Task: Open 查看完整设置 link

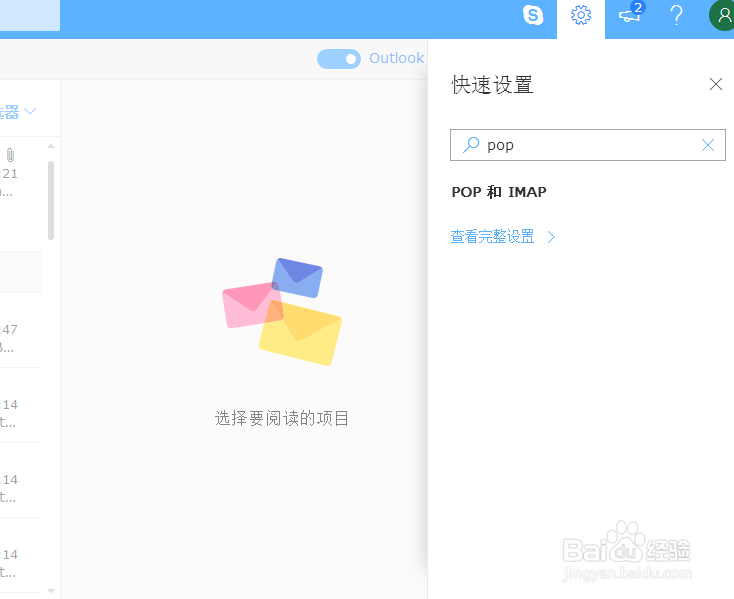Action: (x=492, y=236)
